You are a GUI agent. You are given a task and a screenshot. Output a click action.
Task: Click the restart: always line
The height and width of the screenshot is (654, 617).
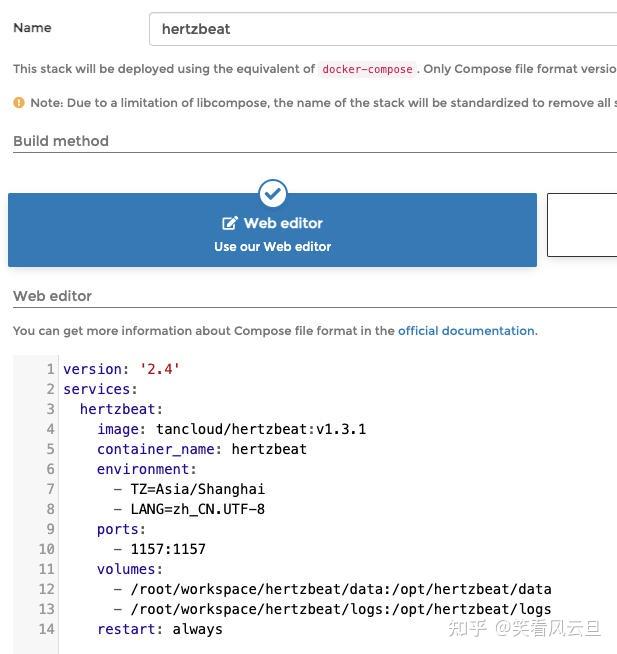(160, 629)
